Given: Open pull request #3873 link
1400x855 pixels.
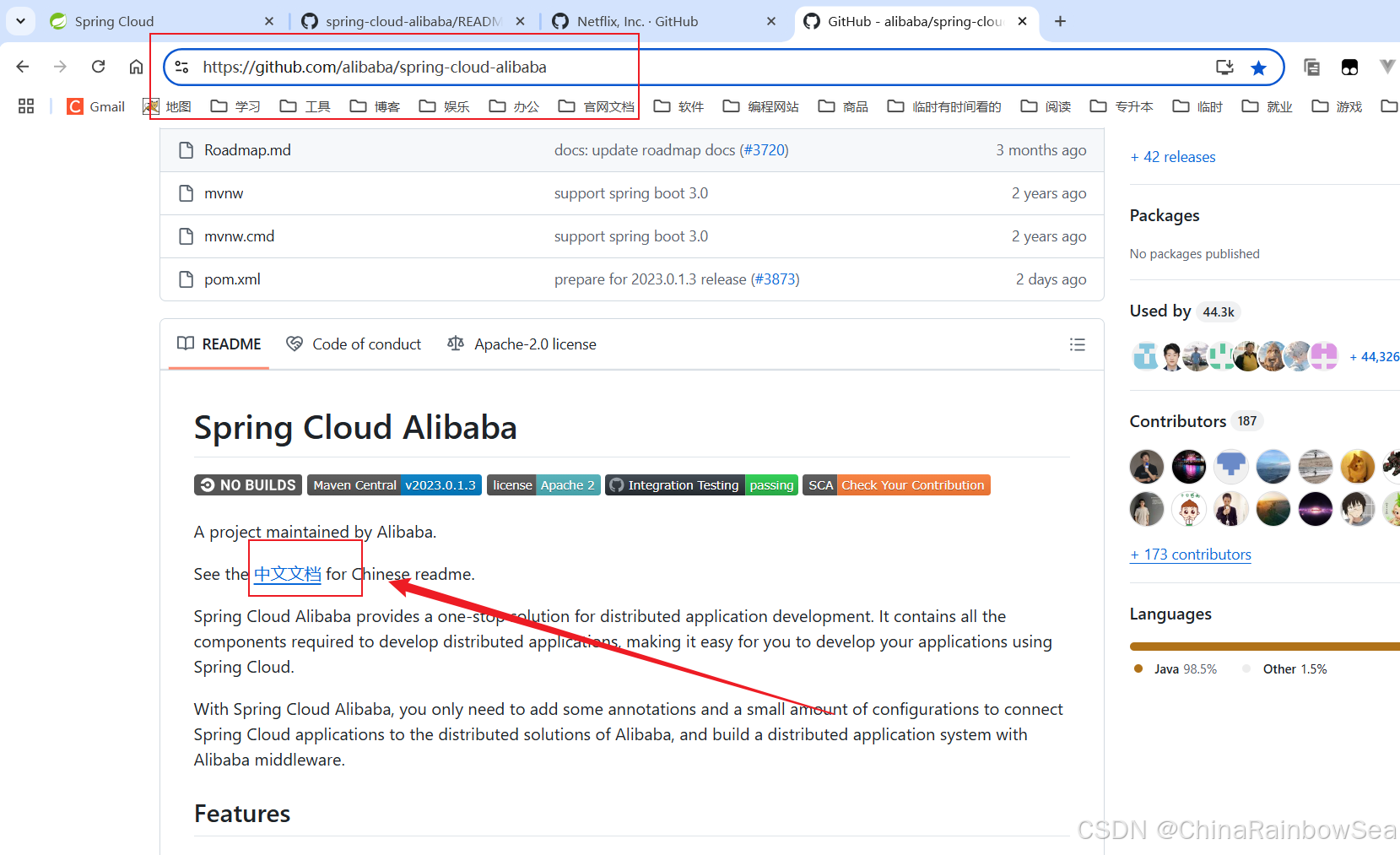Looking at the screenshot, I should click(x=775, y=279).
